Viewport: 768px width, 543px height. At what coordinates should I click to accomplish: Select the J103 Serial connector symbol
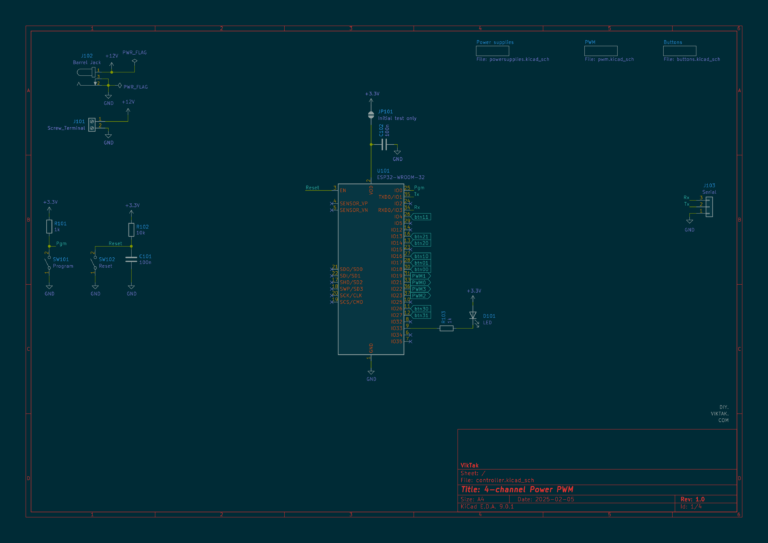pos(709,207)
